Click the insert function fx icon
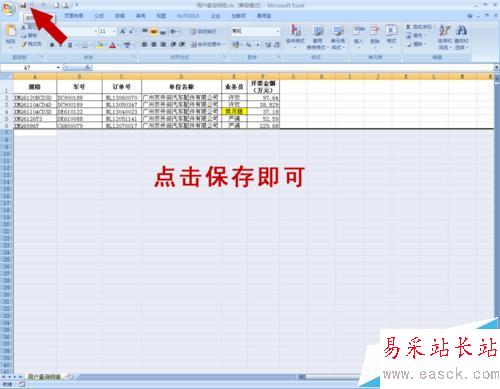 (87, 68)
